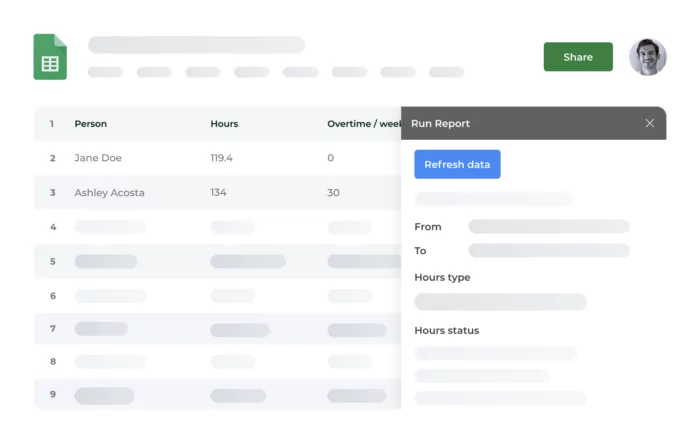This screenshot has width=700, height=440.
Task: Select the Ashley Acosta cell
Action: 109,193
